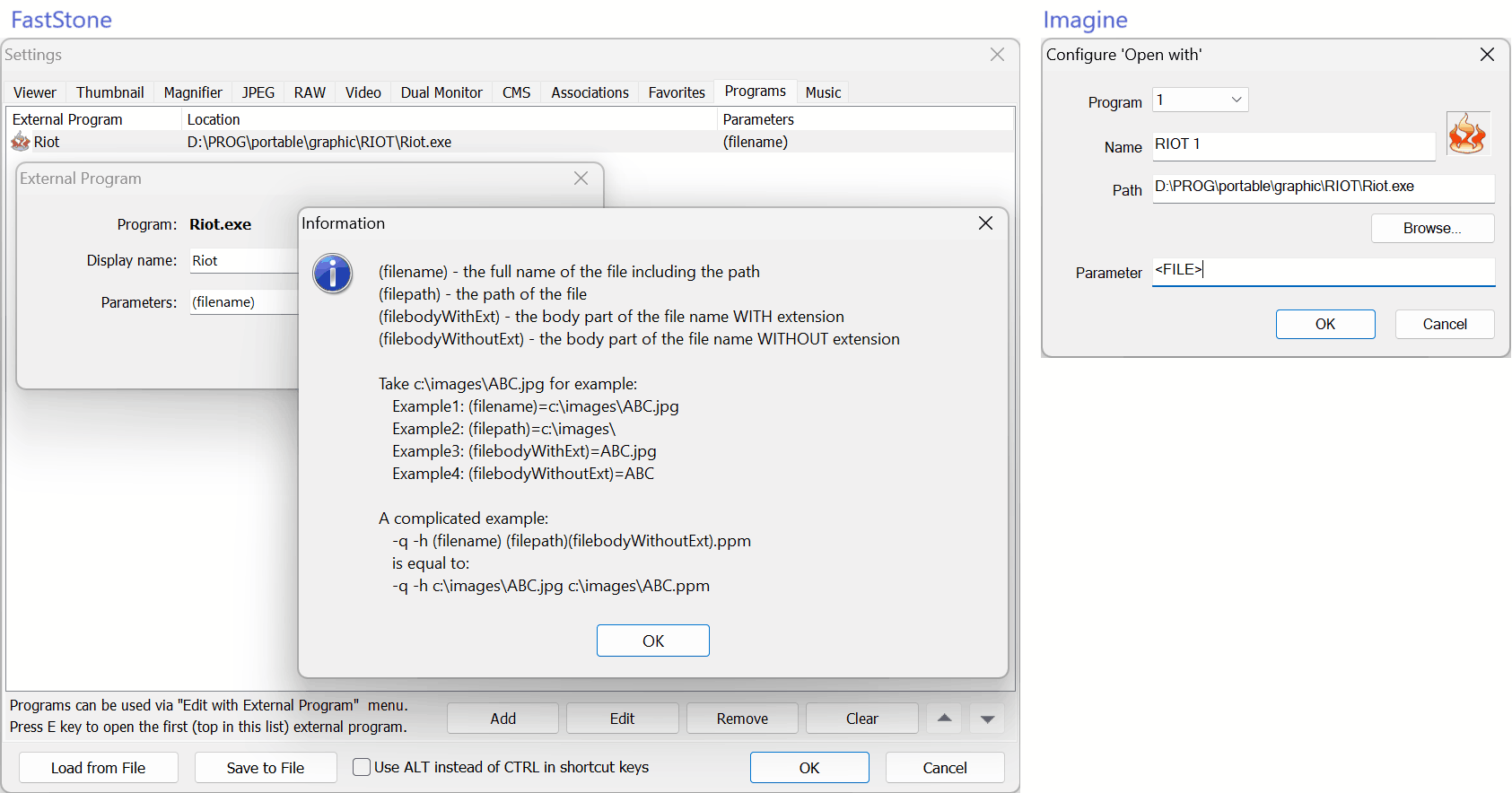Close the FastStone Settings window
Screen dimensions: 1512x793
[x=997, y=55]
